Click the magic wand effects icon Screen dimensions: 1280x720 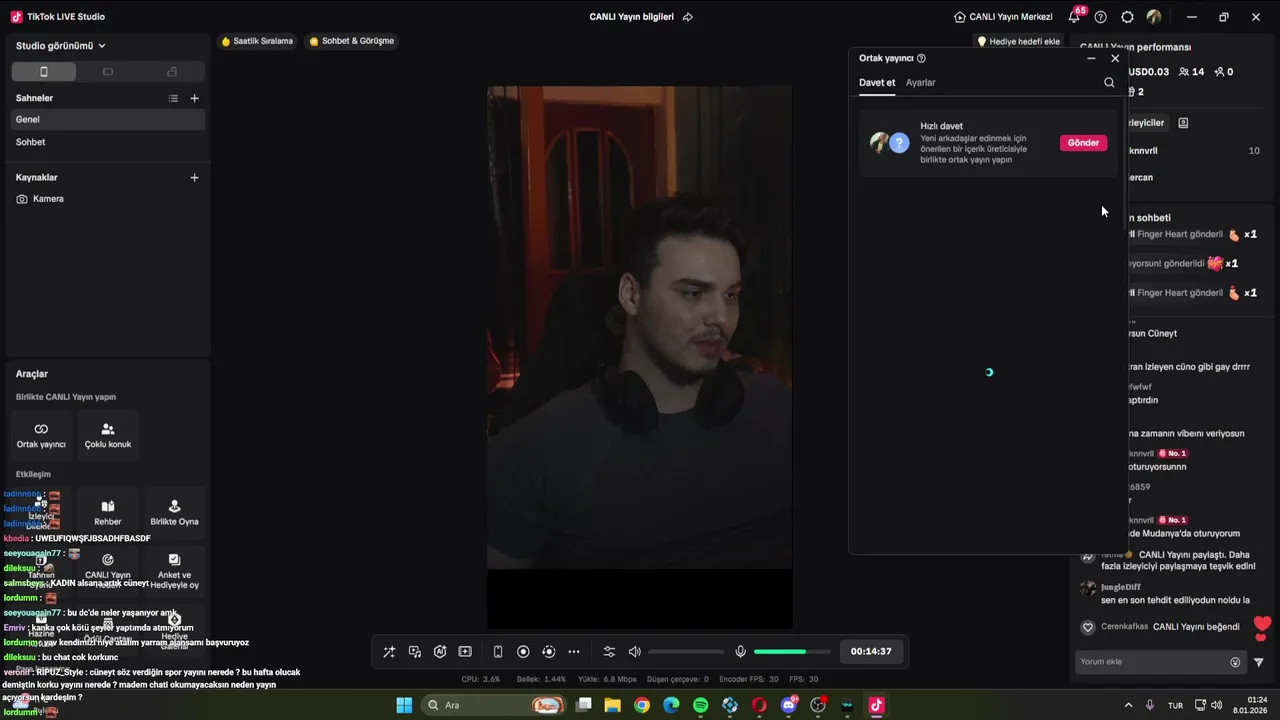(x=389, y=652)
